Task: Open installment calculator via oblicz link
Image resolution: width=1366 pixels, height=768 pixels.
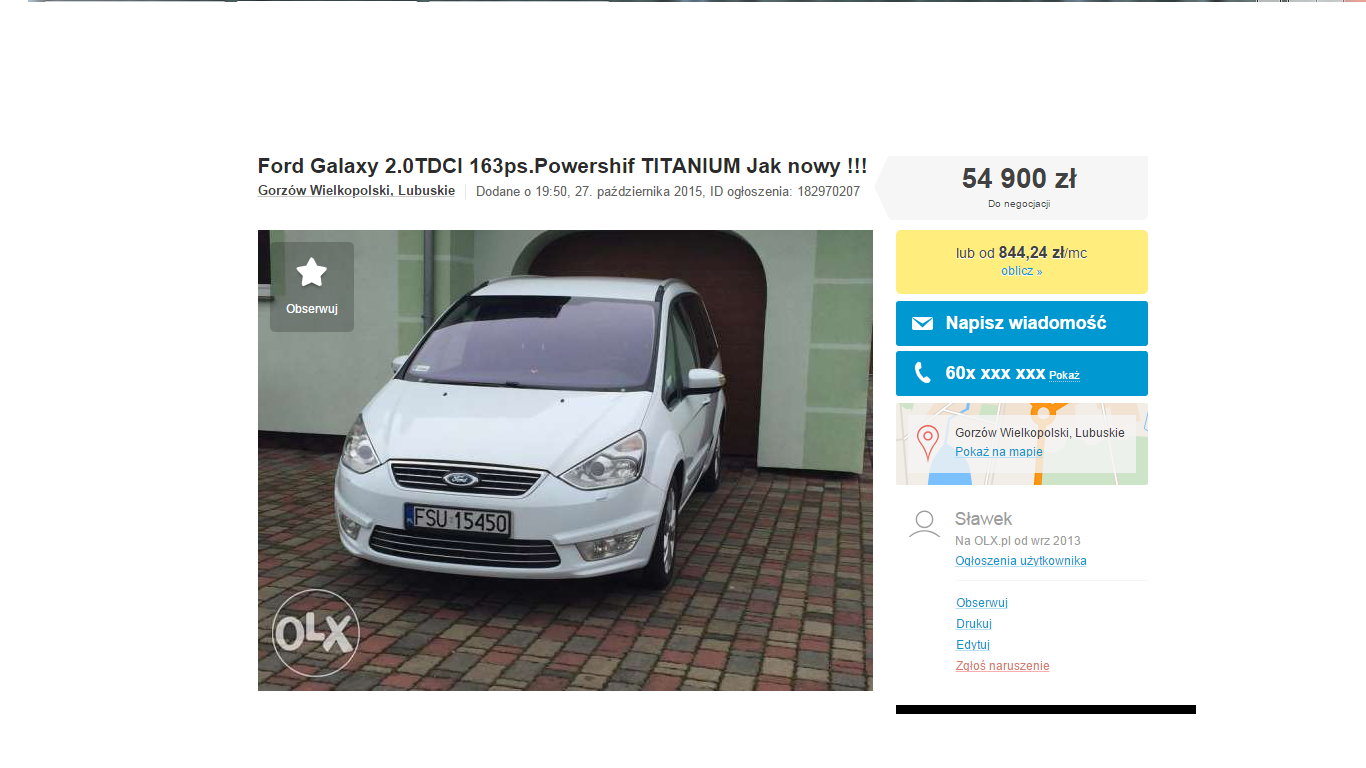Action: (x=1021, y=271)
